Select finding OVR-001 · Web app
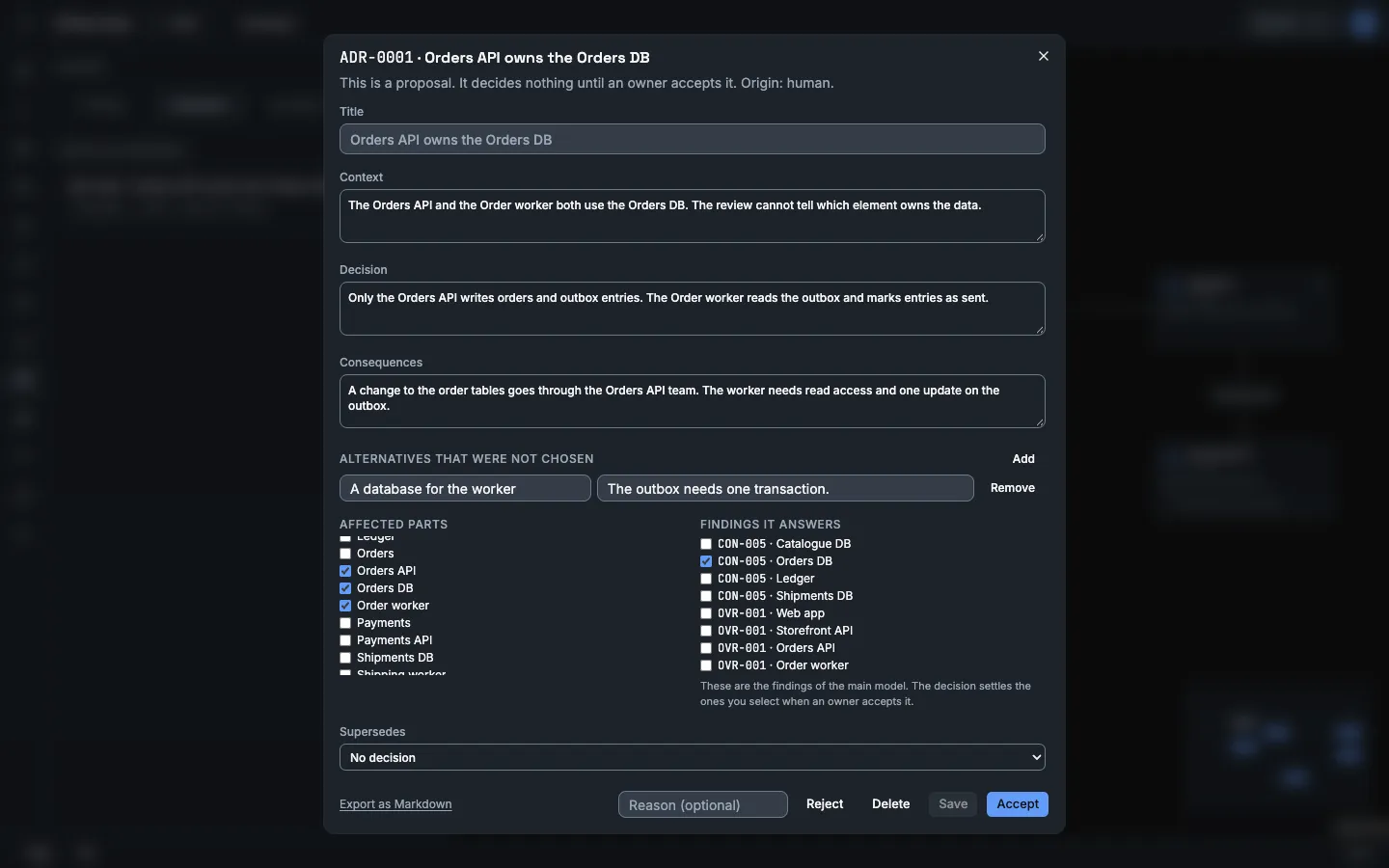The height and width of the screenshot is (868, 1389). pos(706,613)
